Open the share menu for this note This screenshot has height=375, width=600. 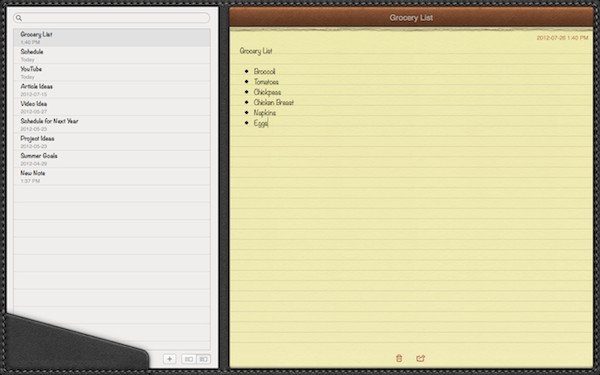421,358
